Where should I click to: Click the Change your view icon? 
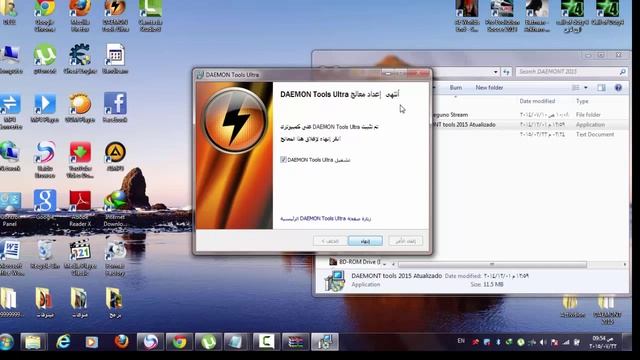click(576, 87)
